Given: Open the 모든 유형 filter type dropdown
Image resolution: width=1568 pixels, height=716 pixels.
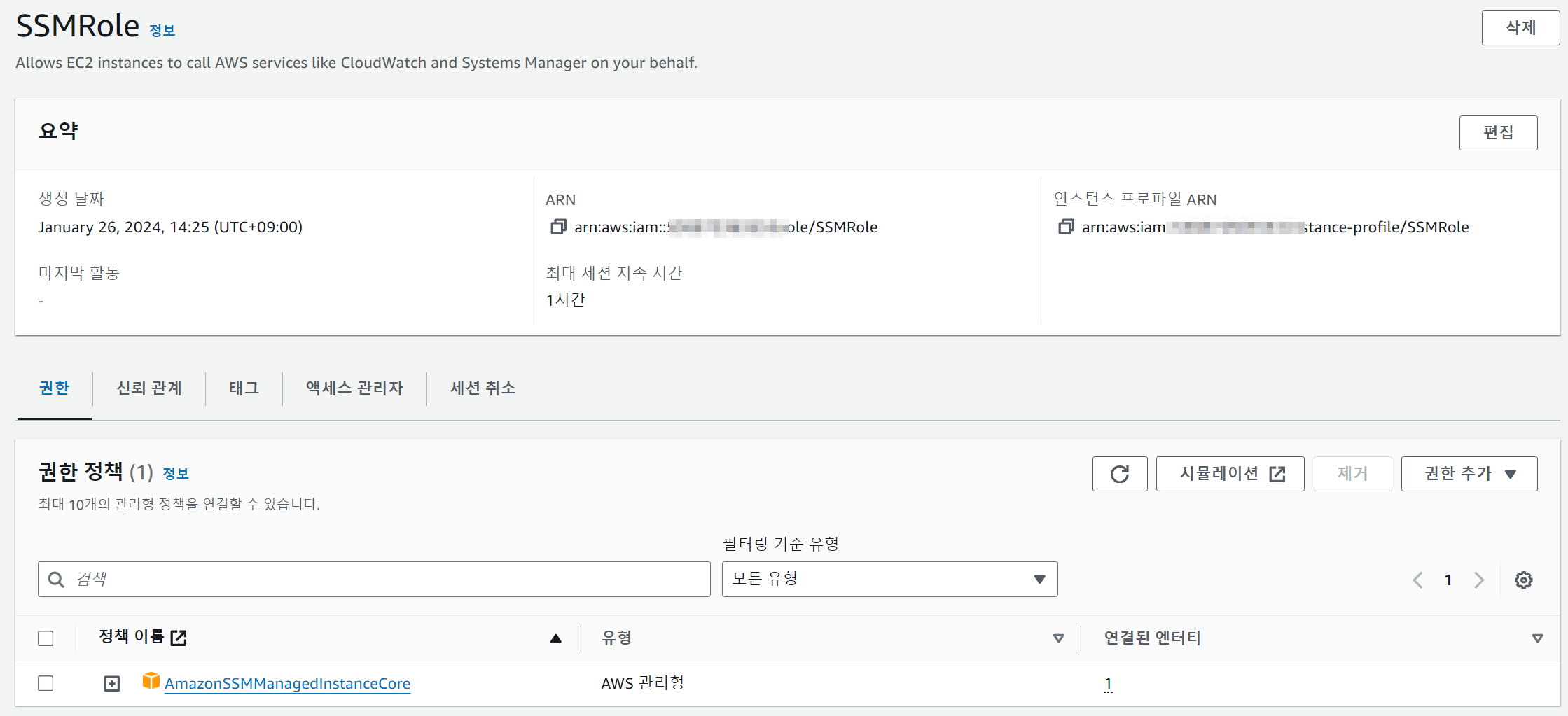Looking at the screenshot, I should click(x=889, y=579).
